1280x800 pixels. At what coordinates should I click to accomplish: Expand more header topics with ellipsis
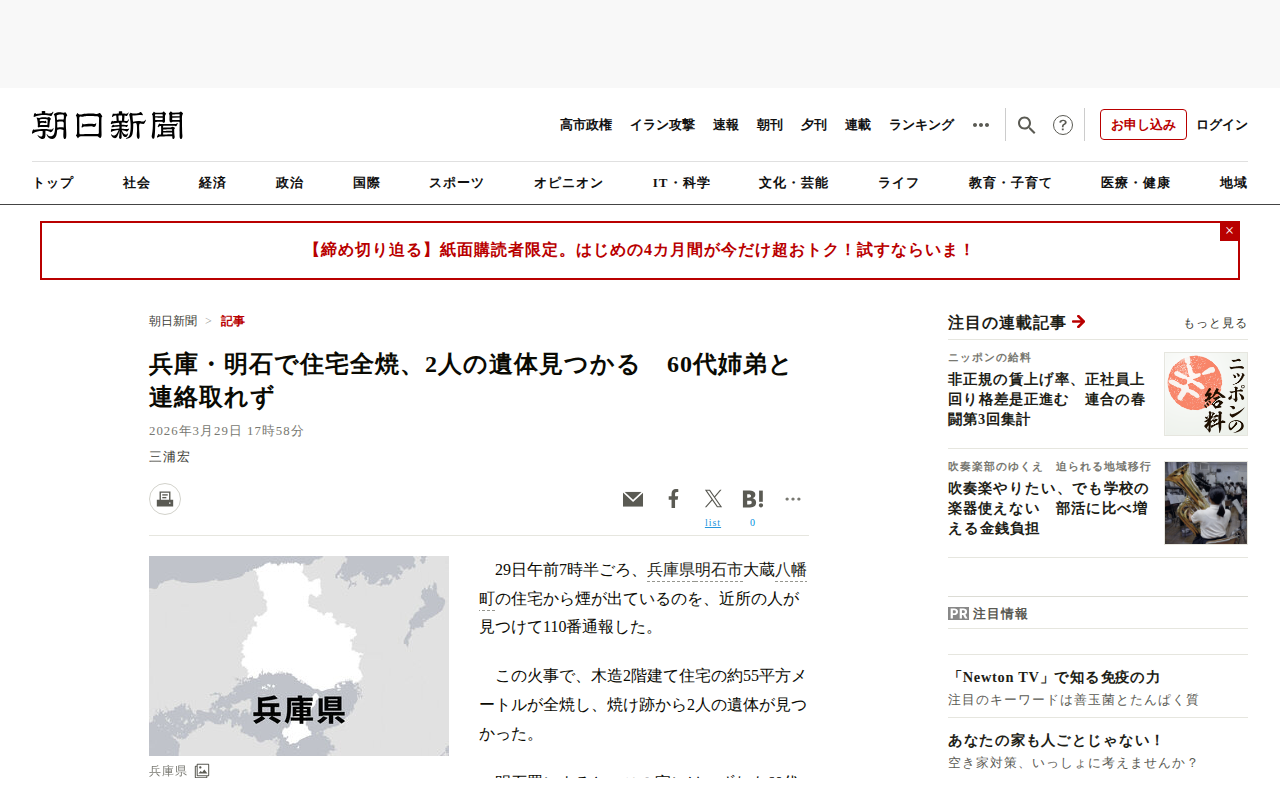(981, 125)
